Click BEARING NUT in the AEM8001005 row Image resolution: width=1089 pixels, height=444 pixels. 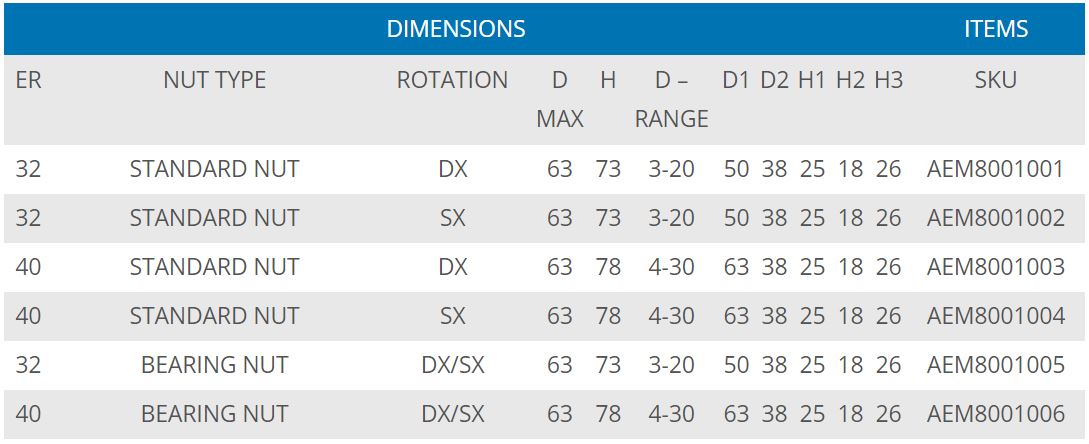[x=214, y=365]
